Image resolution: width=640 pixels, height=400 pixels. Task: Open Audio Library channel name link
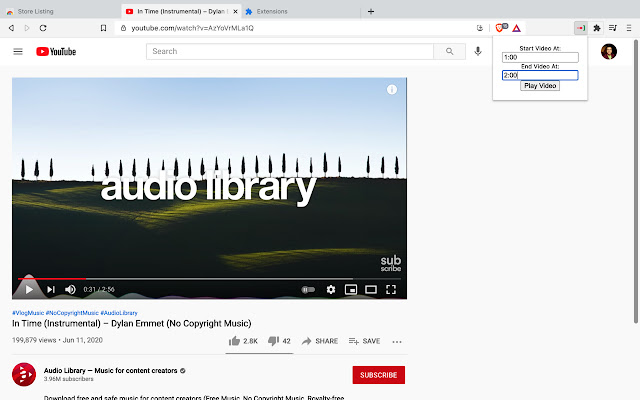111,371
